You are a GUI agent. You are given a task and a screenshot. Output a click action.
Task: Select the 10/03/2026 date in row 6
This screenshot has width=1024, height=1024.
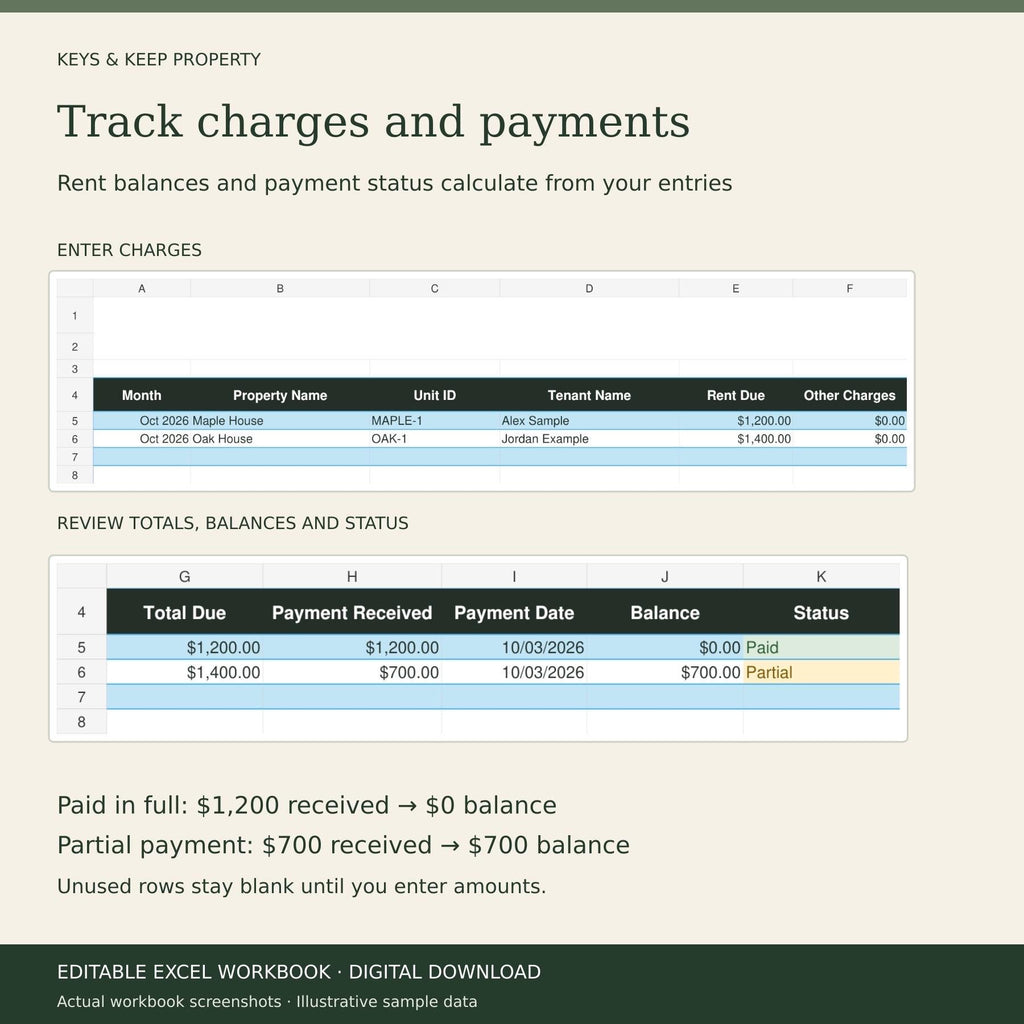pos(514,672)
